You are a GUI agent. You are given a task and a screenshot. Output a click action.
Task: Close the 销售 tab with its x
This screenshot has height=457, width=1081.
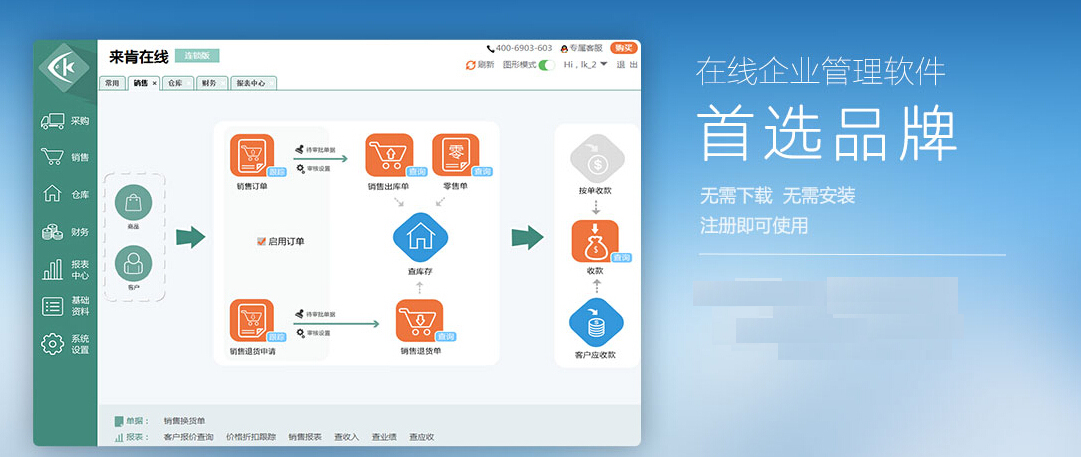(154, 83)
